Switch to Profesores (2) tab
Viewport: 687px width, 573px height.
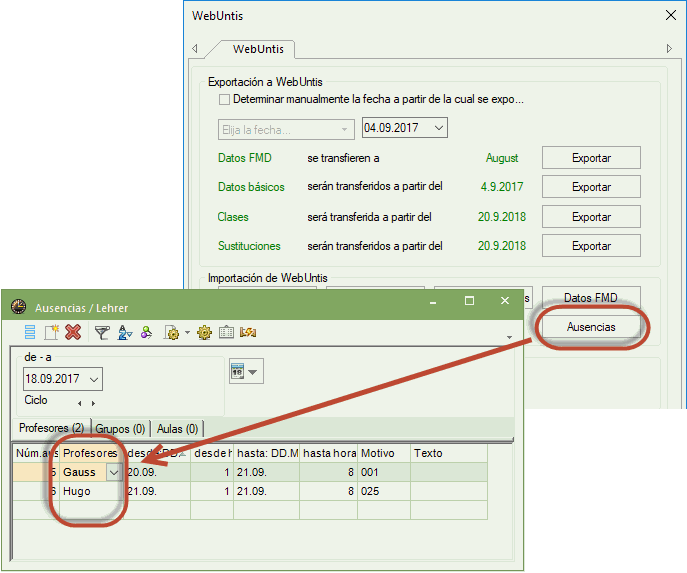[x=51, y=428]
